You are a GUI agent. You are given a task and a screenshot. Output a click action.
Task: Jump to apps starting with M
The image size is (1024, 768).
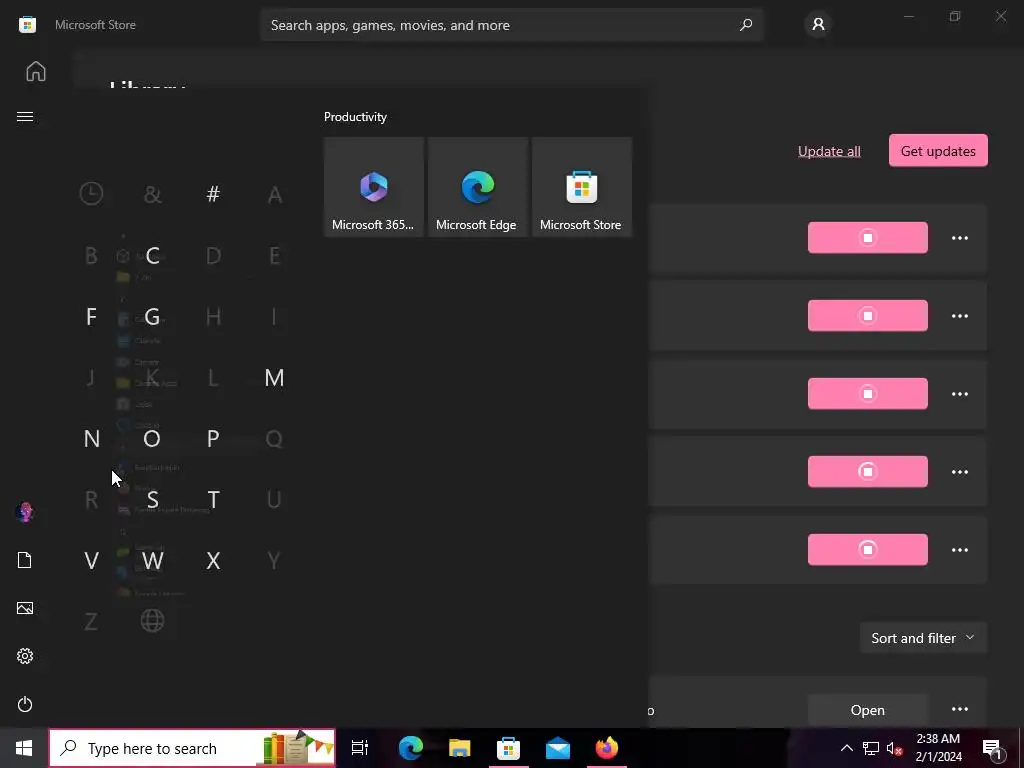(274, 377)
